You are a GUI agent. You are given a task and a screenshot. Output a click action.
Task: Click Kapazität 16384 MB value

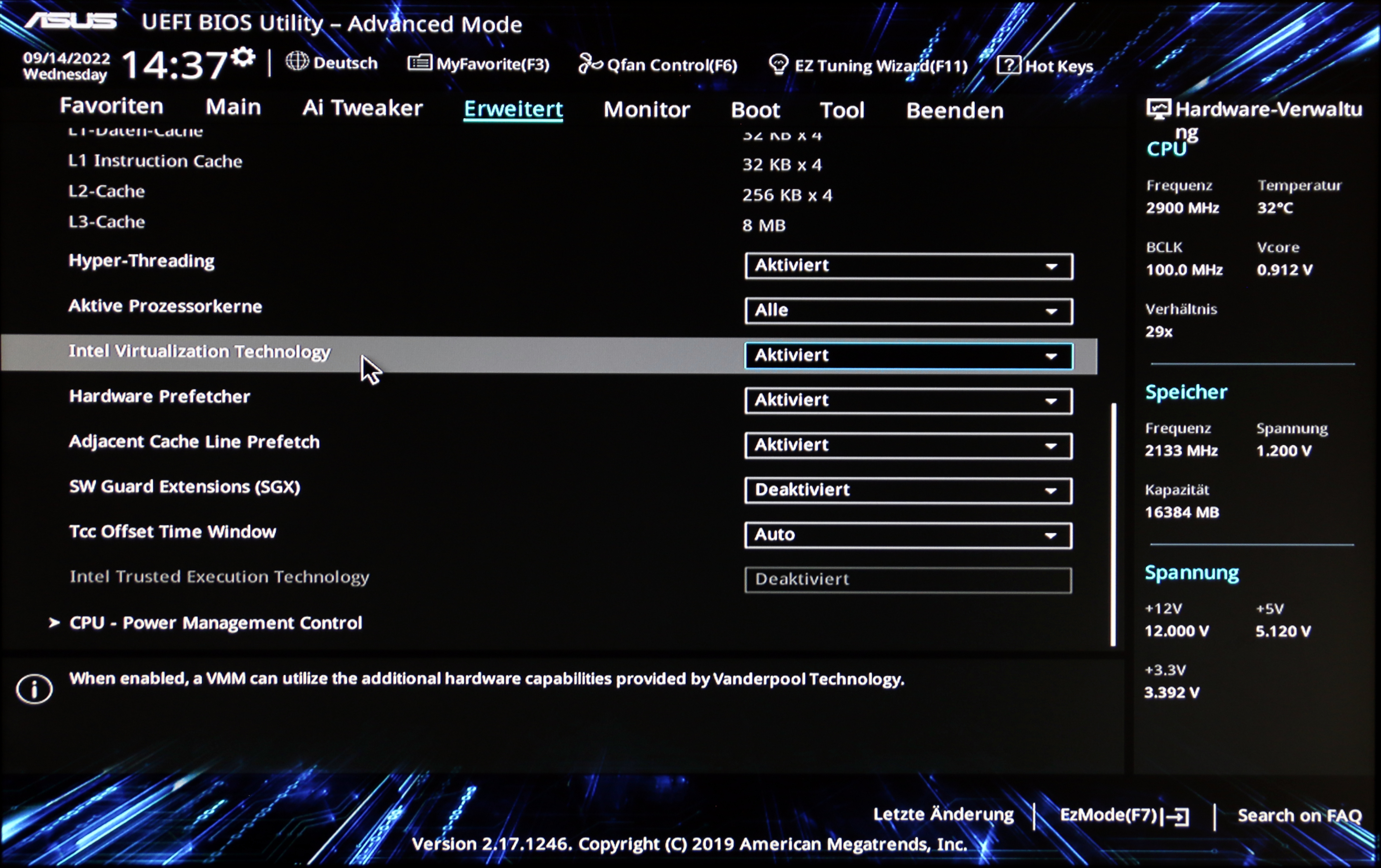[x=1182, y=513]
